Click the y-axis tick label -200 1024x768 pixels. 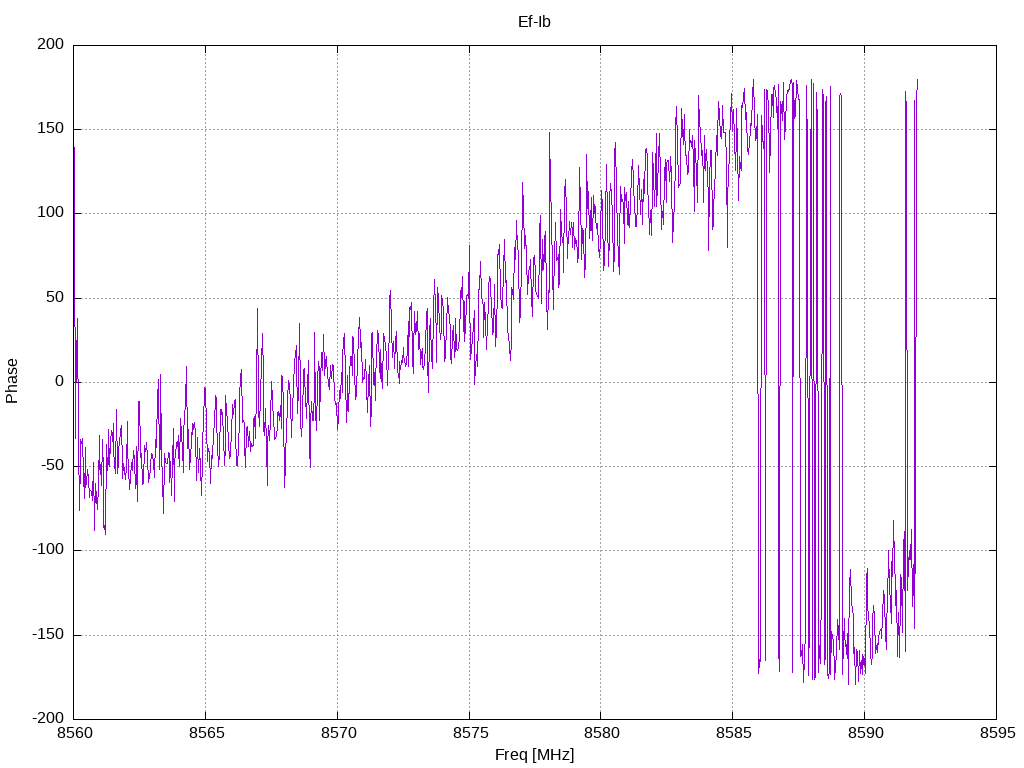point(48,718)
